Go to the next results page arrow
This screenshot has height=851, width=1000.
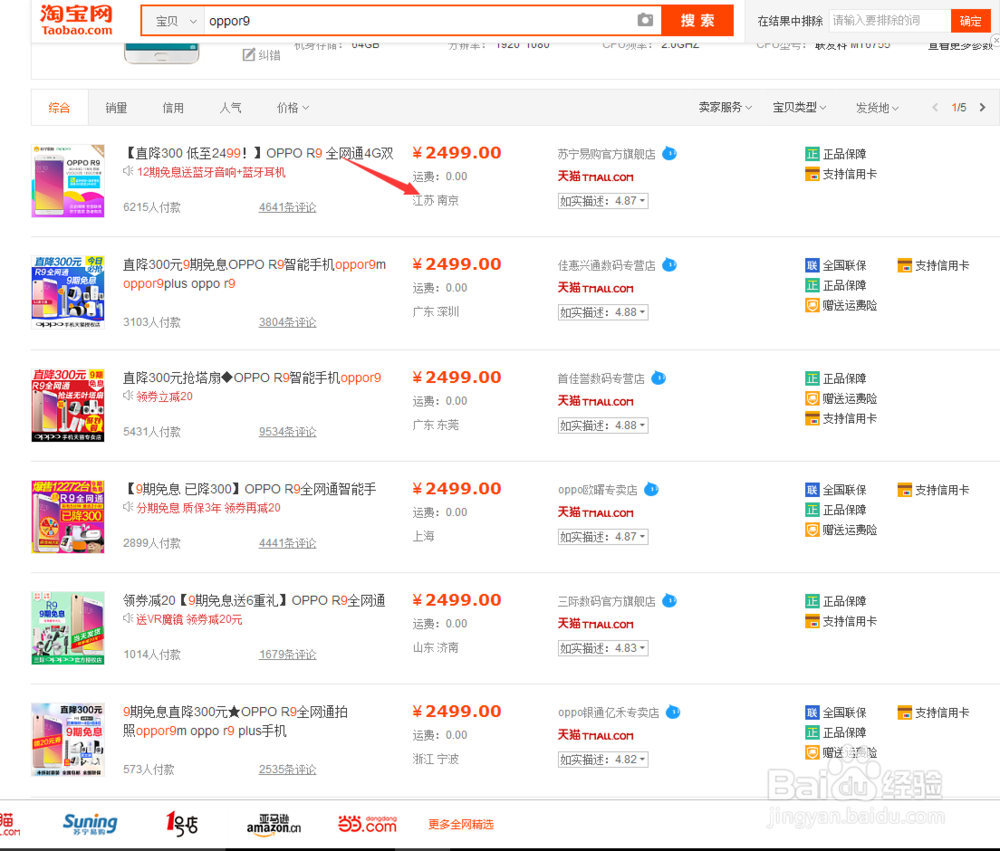982,107
